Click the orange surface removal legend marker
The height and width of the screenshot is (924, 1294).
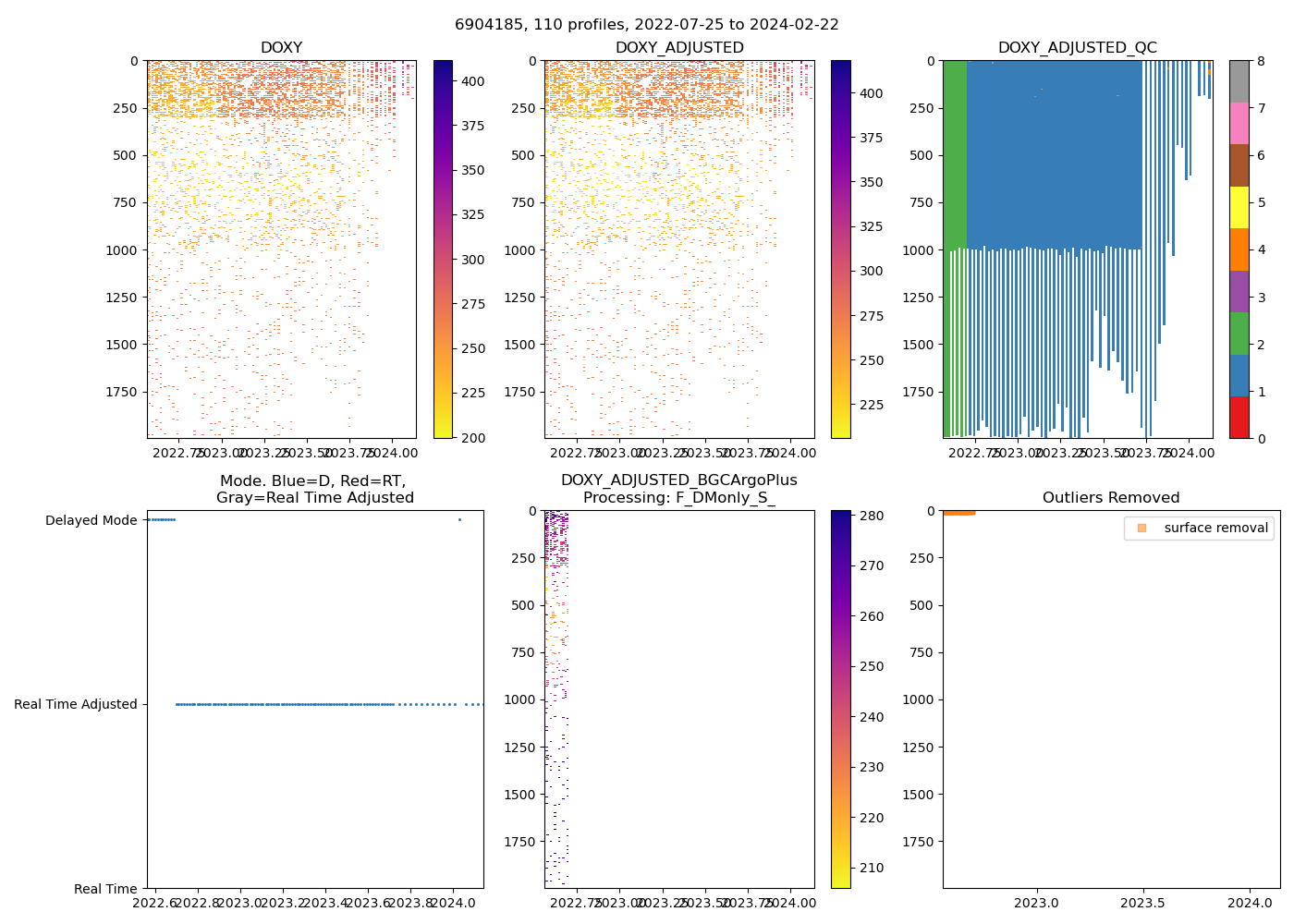[x=1141, y=528]
